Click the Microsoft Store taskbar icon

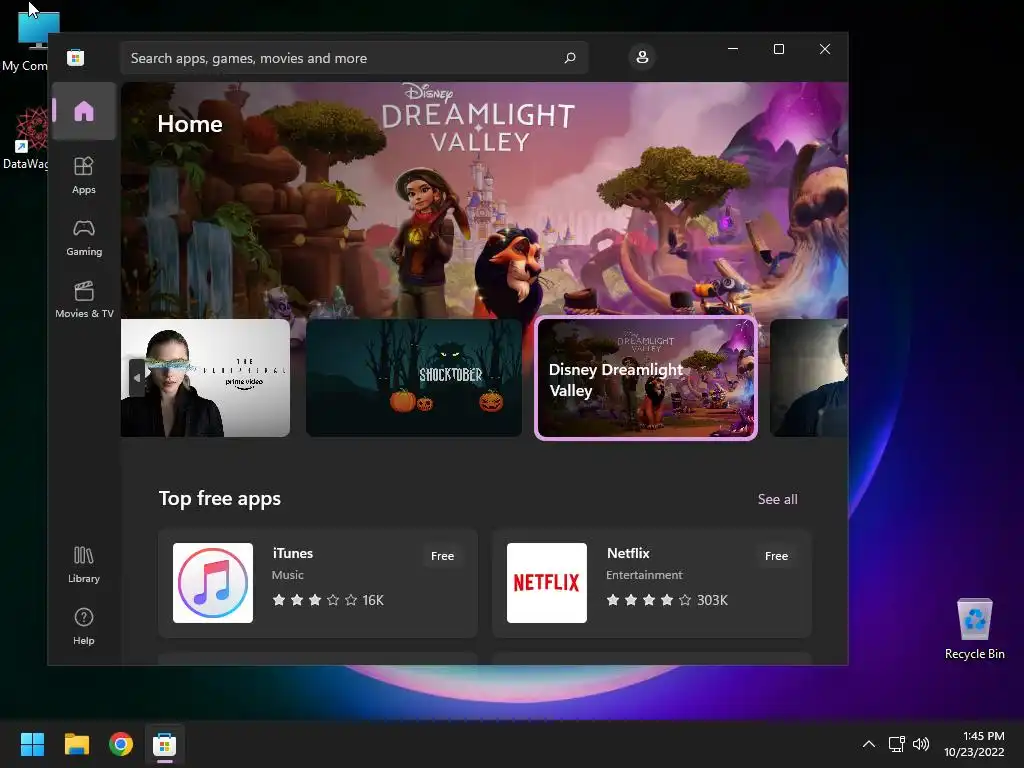[165, 744]
